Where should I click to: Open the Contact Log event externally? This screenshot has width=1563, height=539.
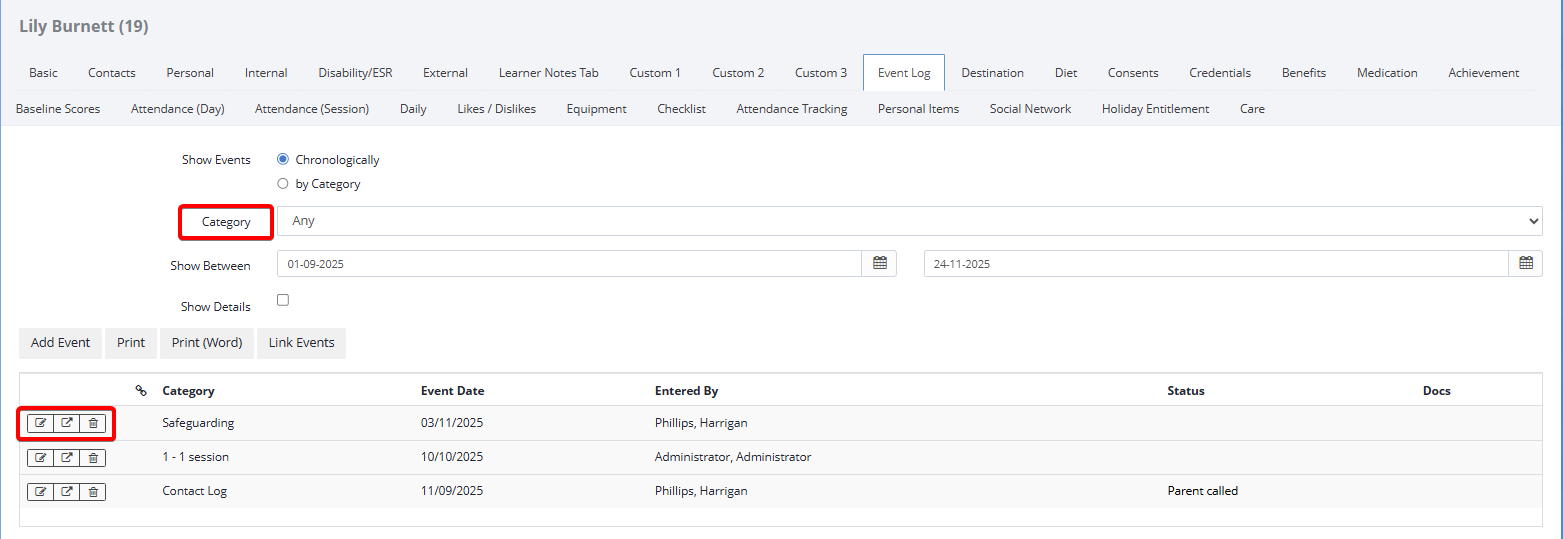point(67,491)
